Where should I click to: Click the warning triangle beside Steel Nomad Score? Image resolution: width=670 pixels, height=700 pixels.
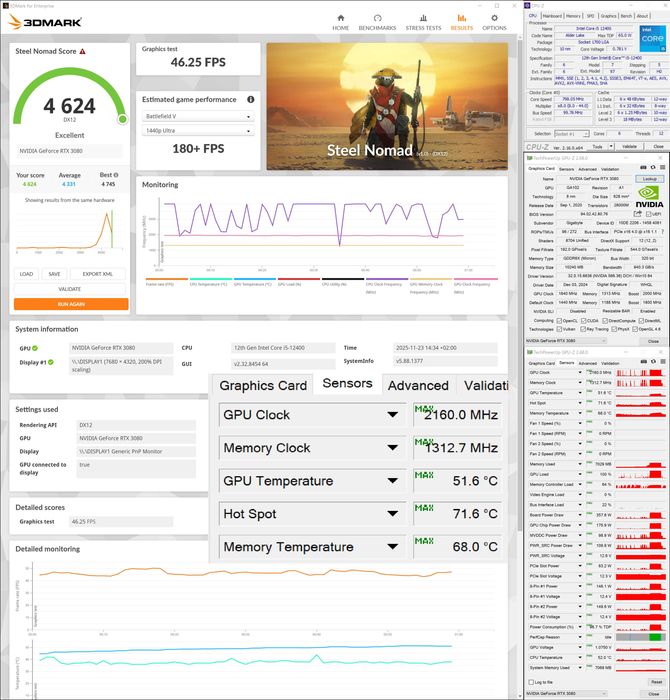pyautogui.click(x=83, y=51)
